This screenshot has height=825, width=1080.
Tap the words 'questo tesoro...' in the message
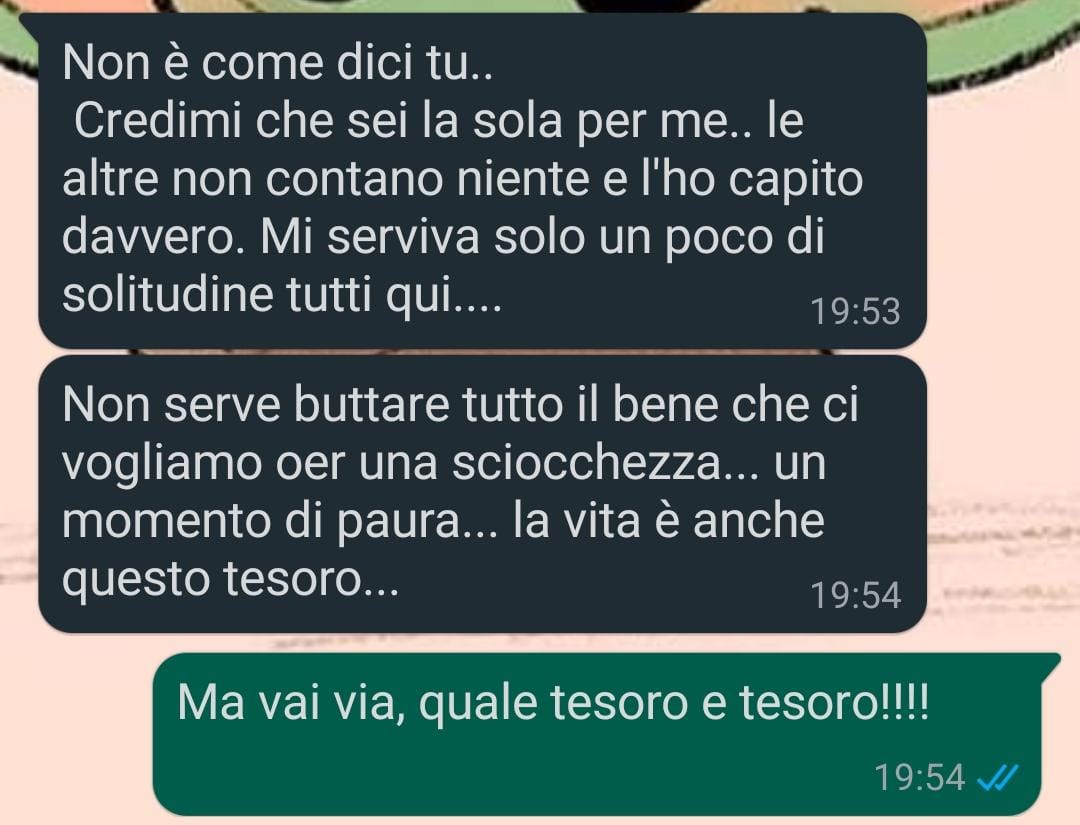[230, 580]
